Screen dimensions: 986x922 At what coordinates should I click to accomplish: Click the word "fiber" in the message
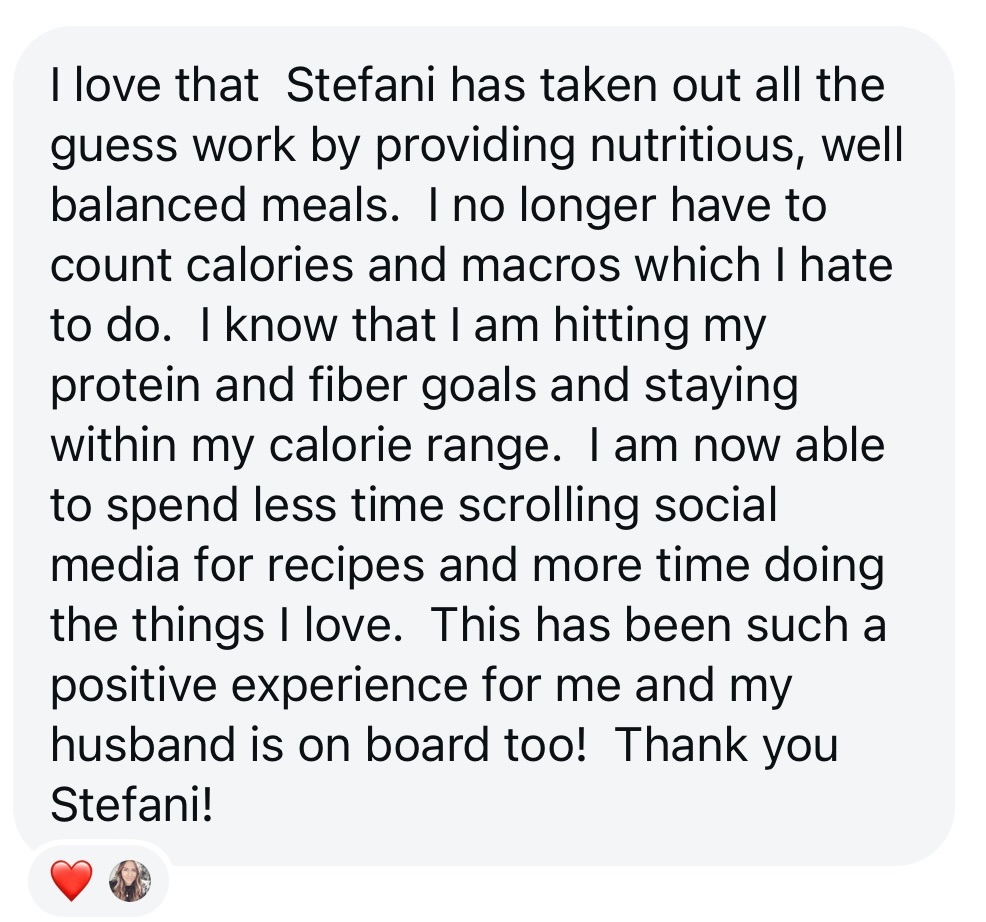[358, 386]
